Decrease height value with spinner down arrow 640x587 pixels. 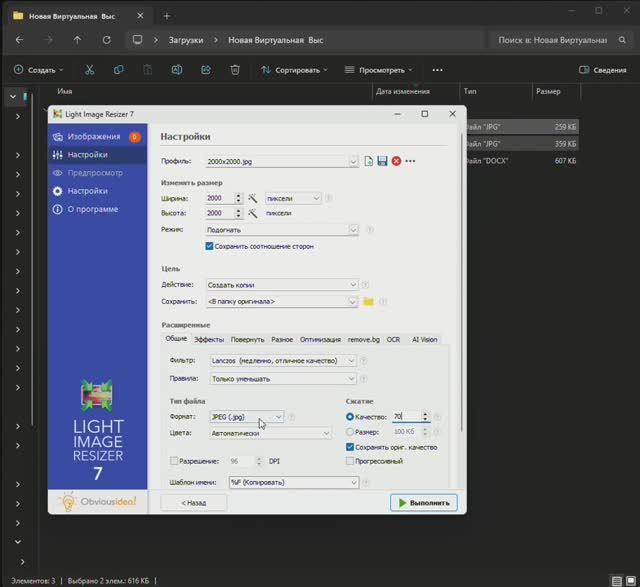(238, 216)
